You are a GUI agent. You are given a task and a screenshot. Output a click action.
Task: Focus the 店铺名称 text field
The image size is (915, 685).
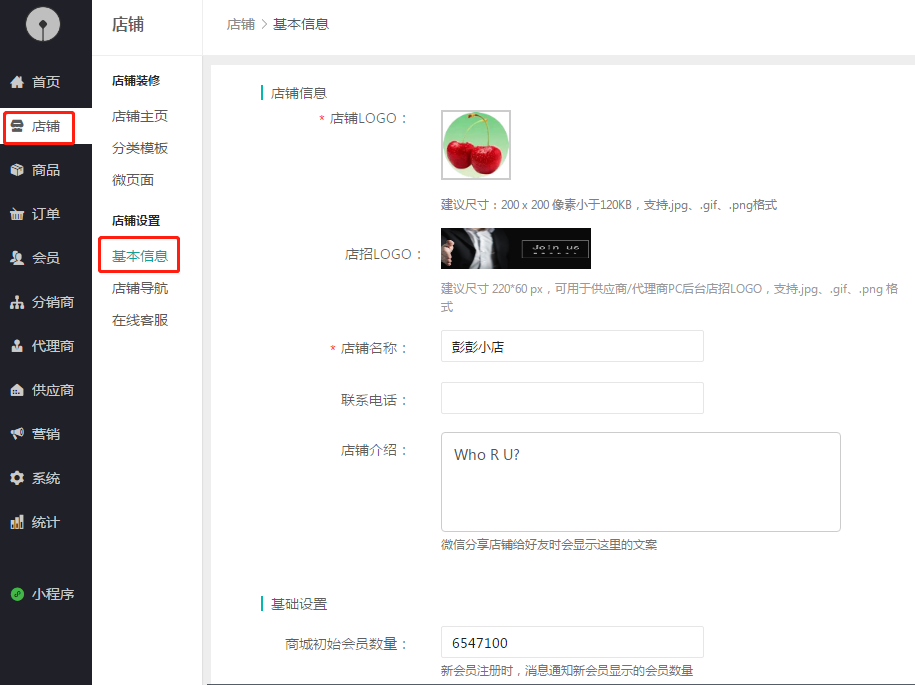click(572, 346)
